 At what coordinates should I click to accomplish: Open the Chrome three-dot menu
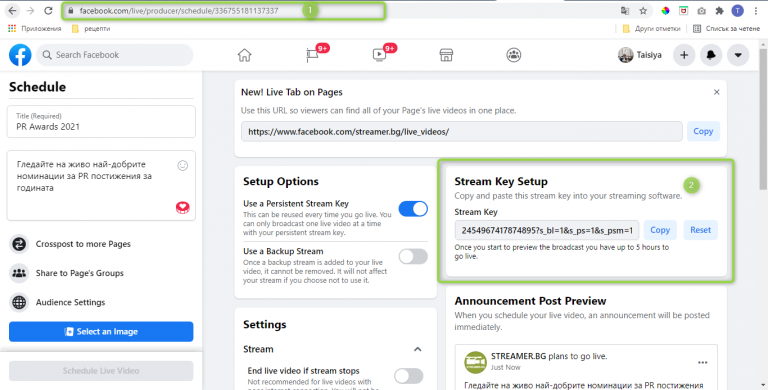(756, 11)
